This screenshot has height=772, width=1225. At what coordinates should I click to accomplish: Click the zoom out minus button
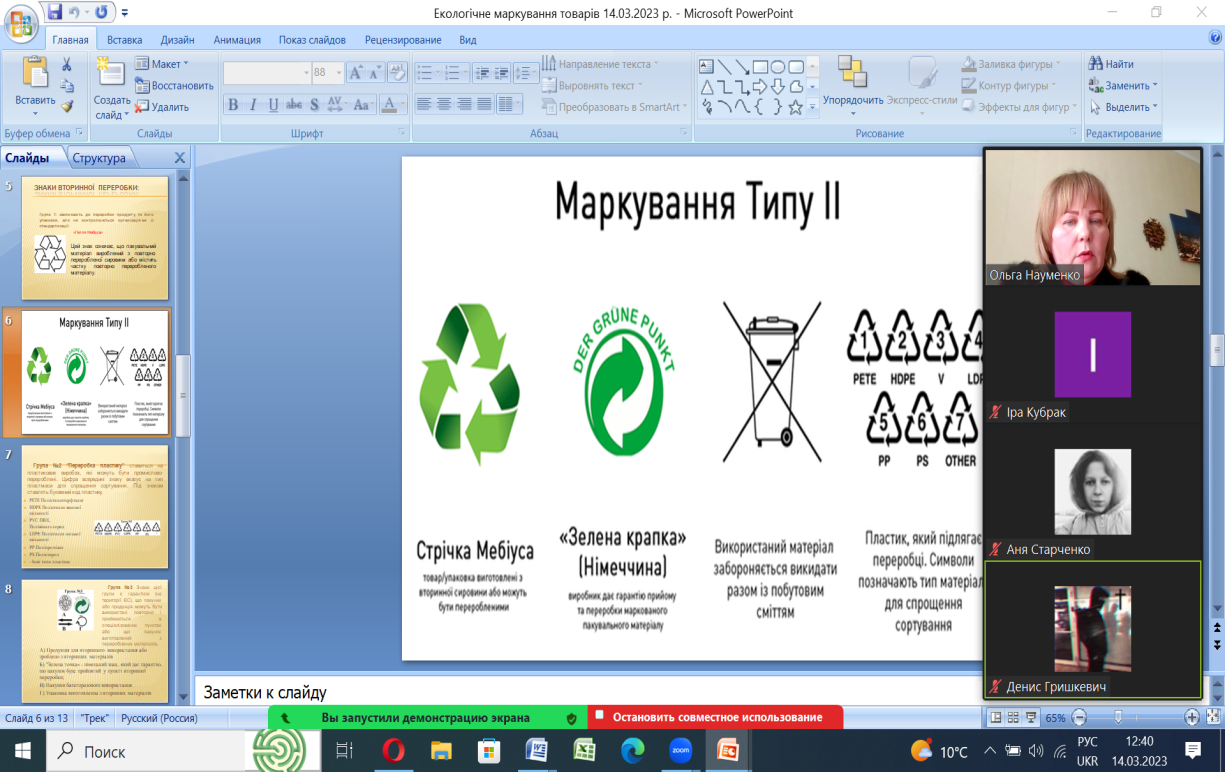pos(1079,717)
